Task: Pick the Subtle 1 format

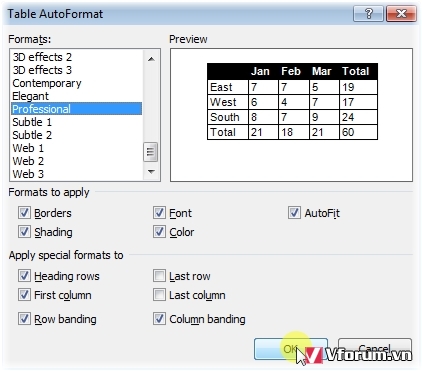Action: [x=76, y=122]
